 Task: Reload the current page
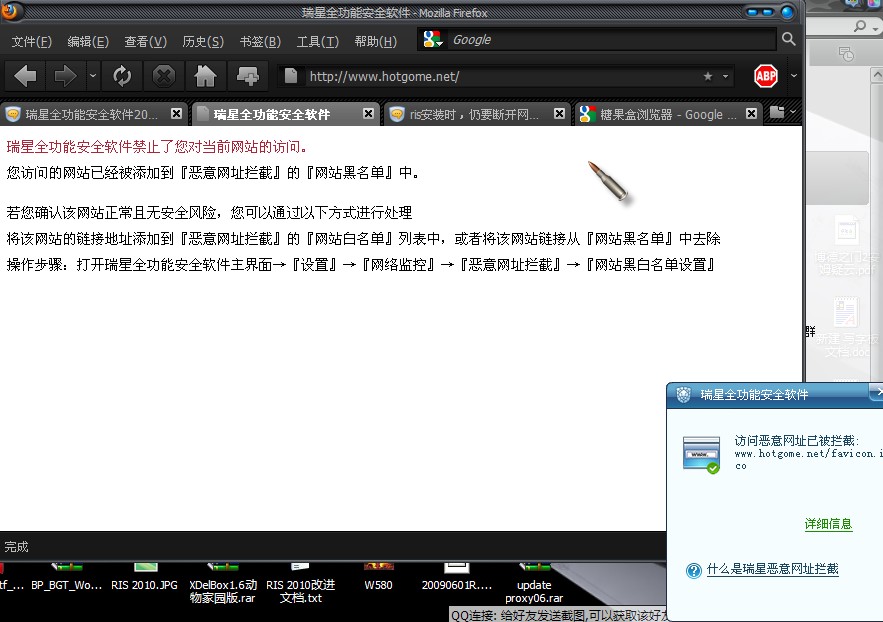(x=122, y=76)
